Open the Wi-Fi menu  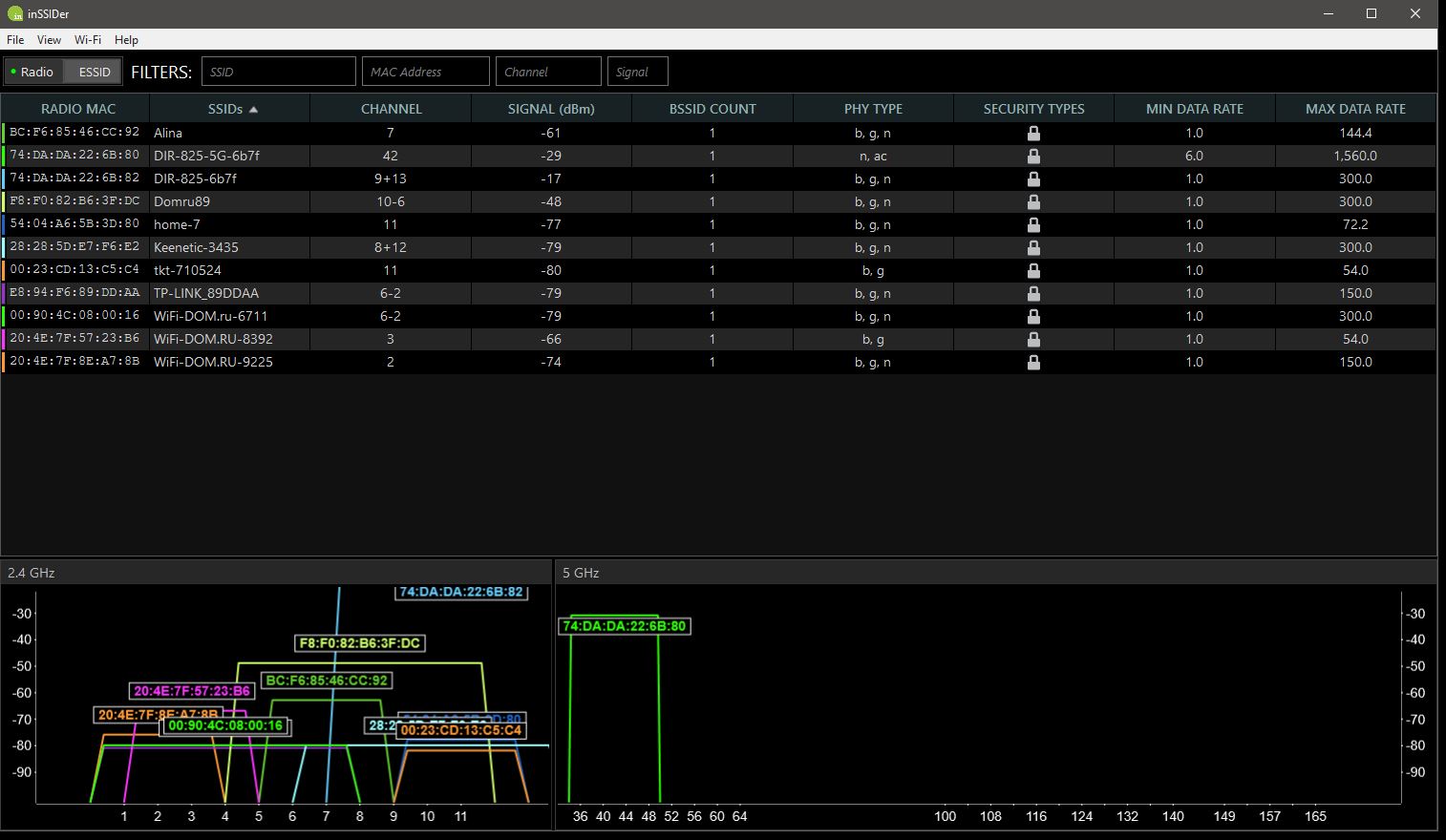click(88, 40)
